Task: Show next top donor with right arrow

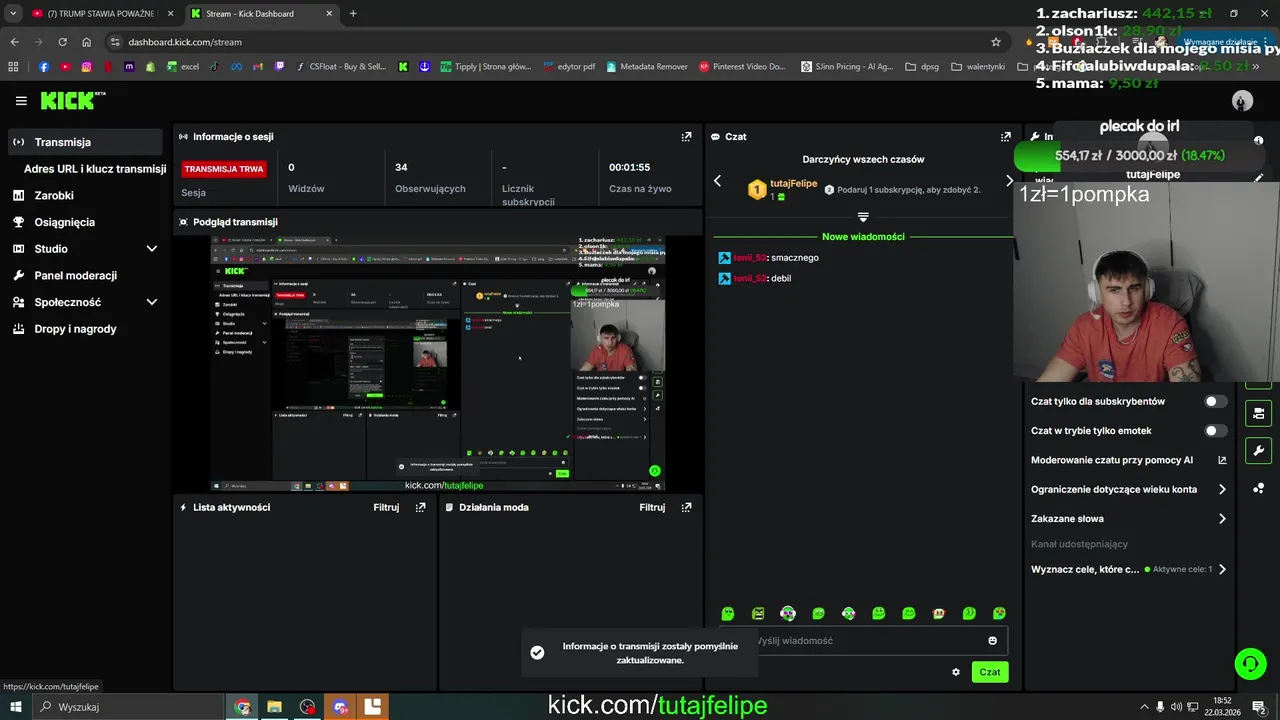Action: pyautogui.click(x=1009, y=181)
